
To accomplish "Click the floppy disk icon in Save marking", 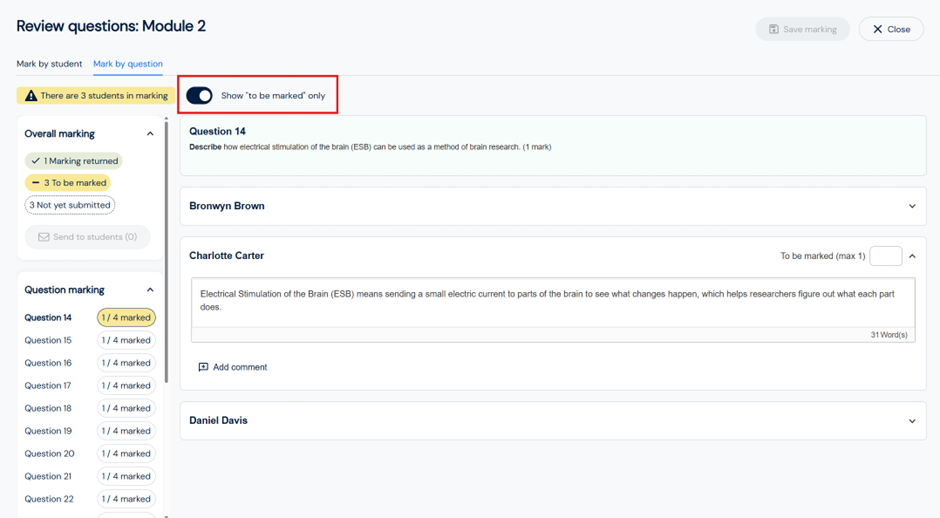I will click(x=773, y=29).
